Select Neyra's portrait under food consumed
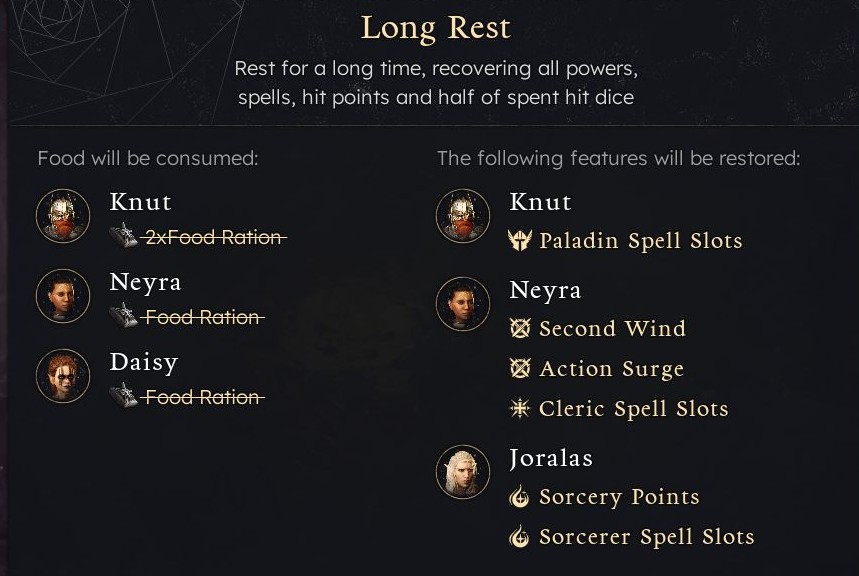859x576 pixels. point(63,295)
